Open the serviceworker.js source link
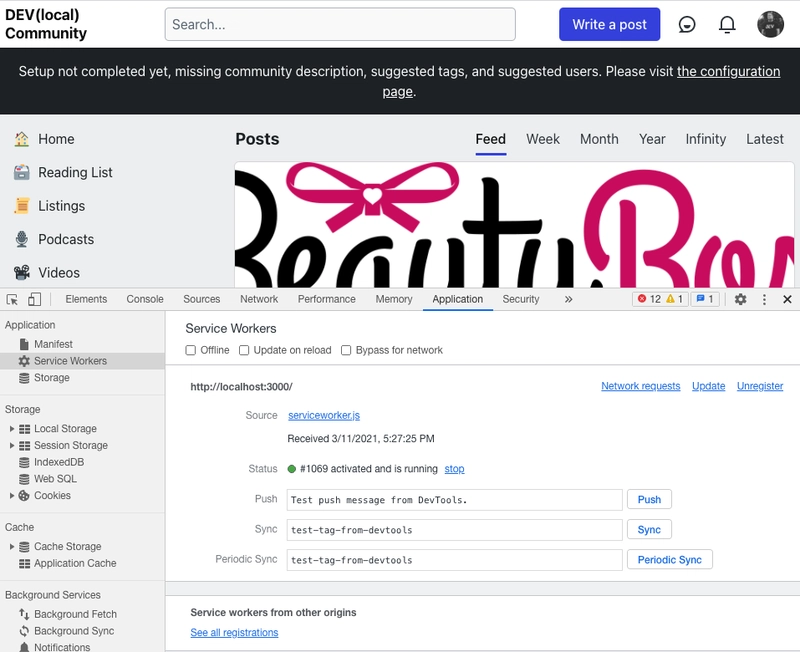Screen dimensions: 800x652 click(324, 415)
